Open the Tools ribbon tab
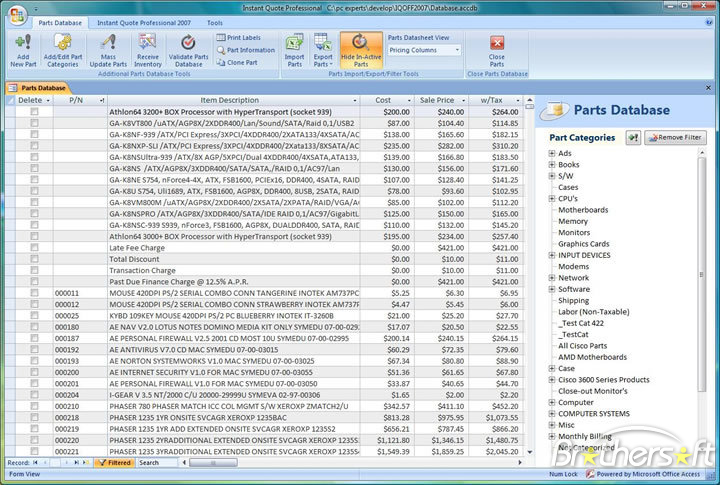 (x=214, y=23)
